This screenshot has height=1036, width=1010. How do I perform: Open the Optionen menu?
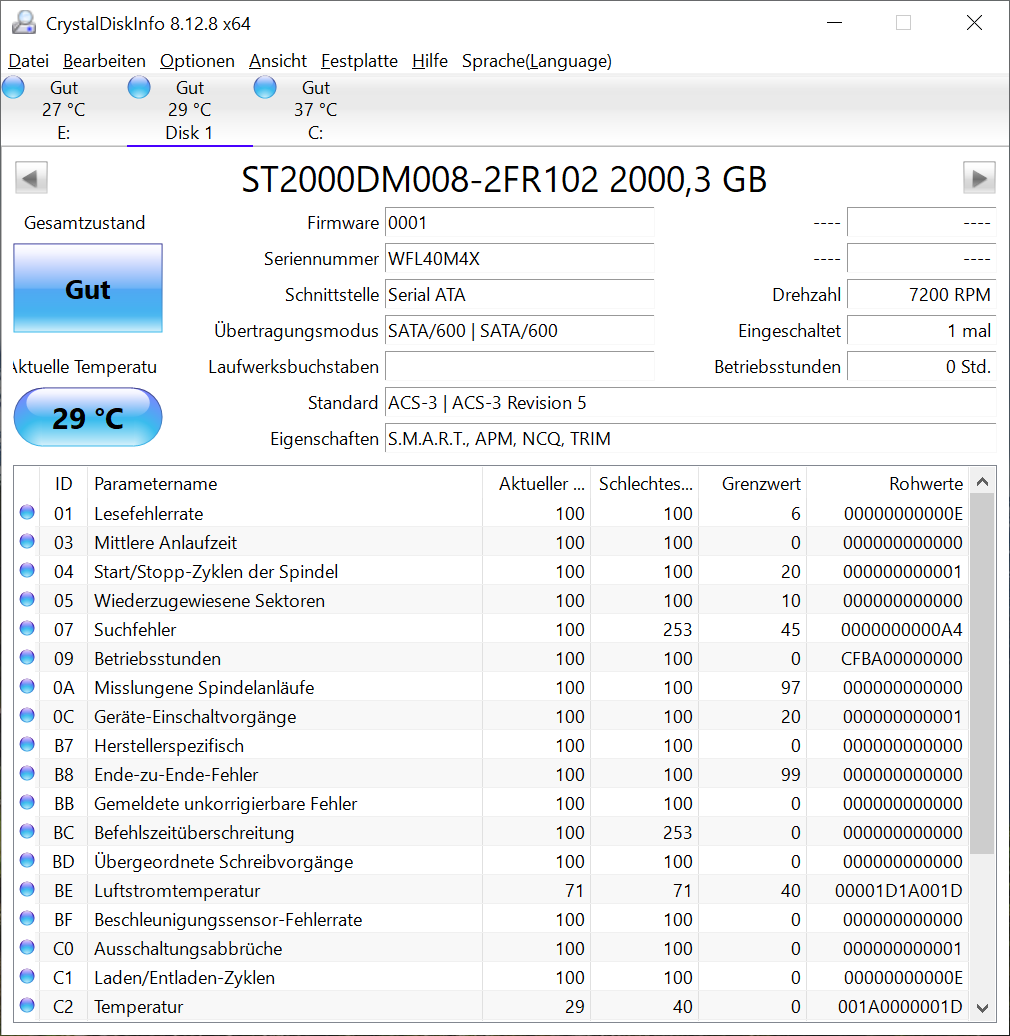point(198,61)
